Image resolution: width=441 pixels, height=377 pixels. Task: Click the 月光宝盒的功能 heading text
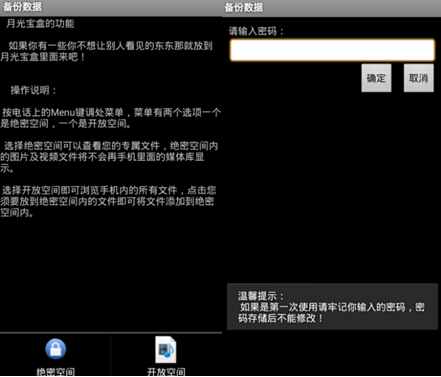coord(40,24)
